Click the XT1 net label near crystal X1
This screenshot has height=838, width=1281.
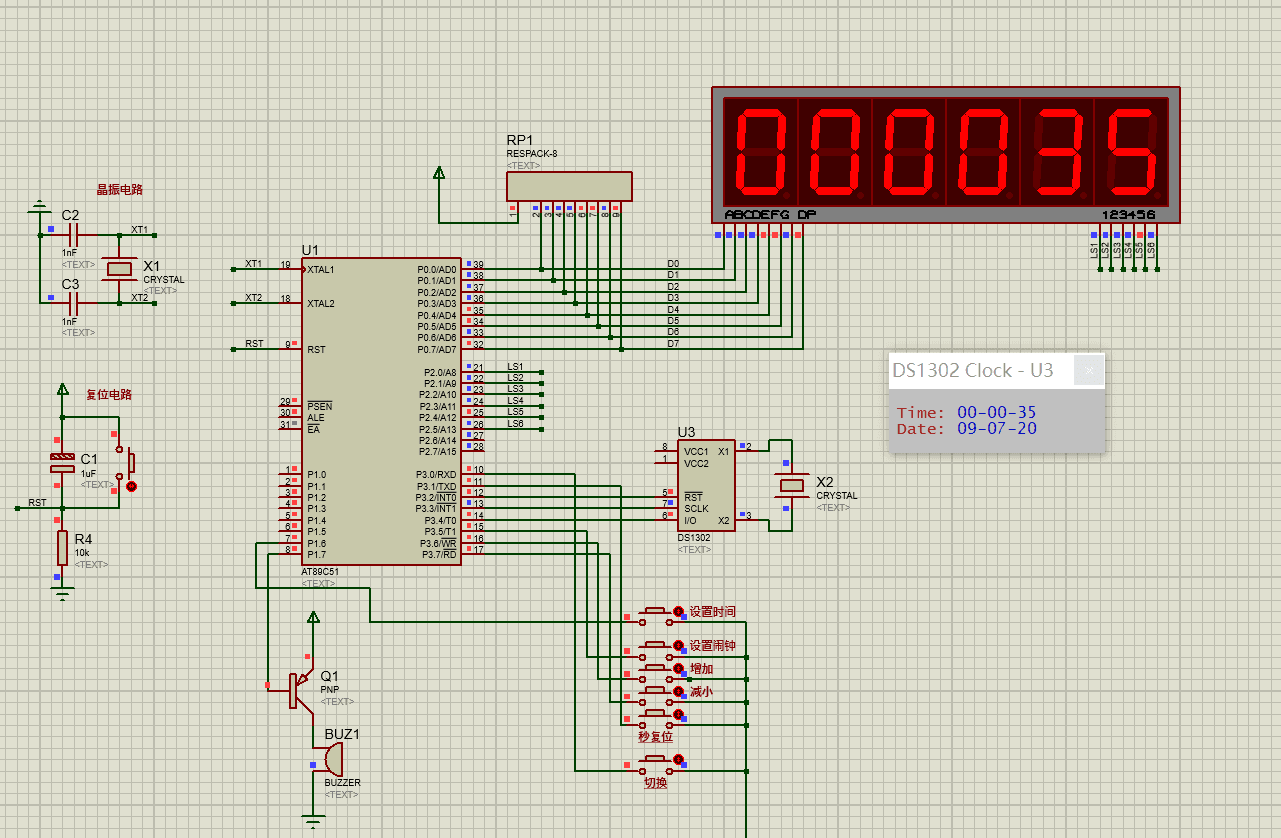click(x=139, y=230)
